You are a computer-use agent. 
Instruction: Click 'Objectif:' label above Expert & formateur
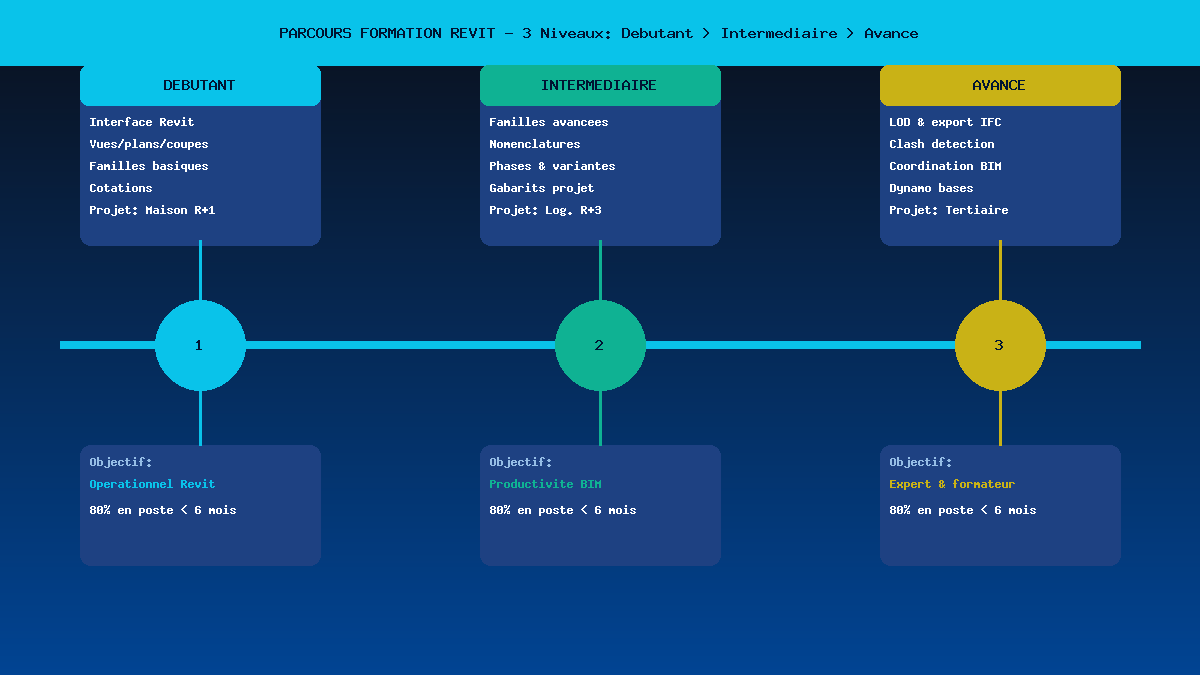tap(921, 462)
